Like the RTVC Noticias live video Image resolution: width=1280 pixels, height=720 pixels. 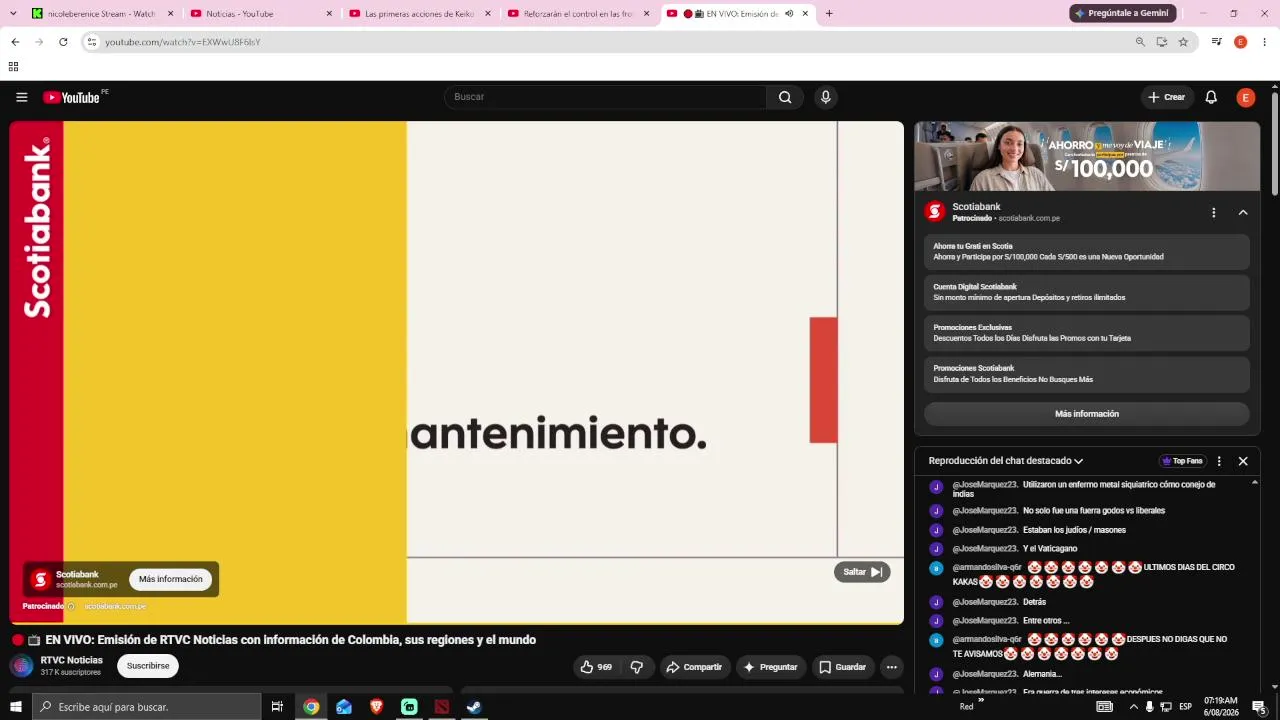pos(596,667)
